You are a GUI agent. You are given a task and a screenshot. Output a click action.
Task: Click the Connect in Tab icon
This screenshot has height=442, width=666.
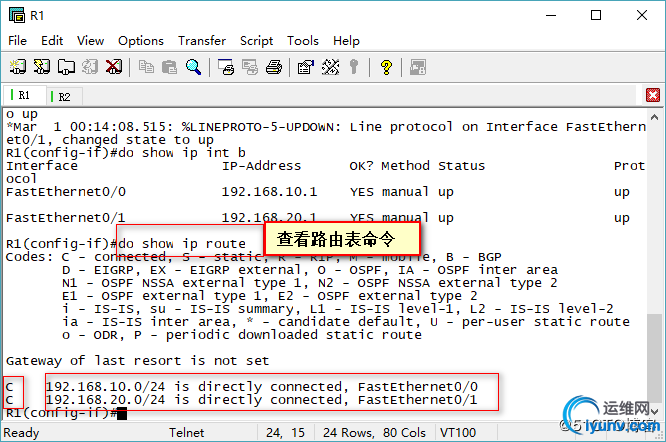tap(66, 67)
